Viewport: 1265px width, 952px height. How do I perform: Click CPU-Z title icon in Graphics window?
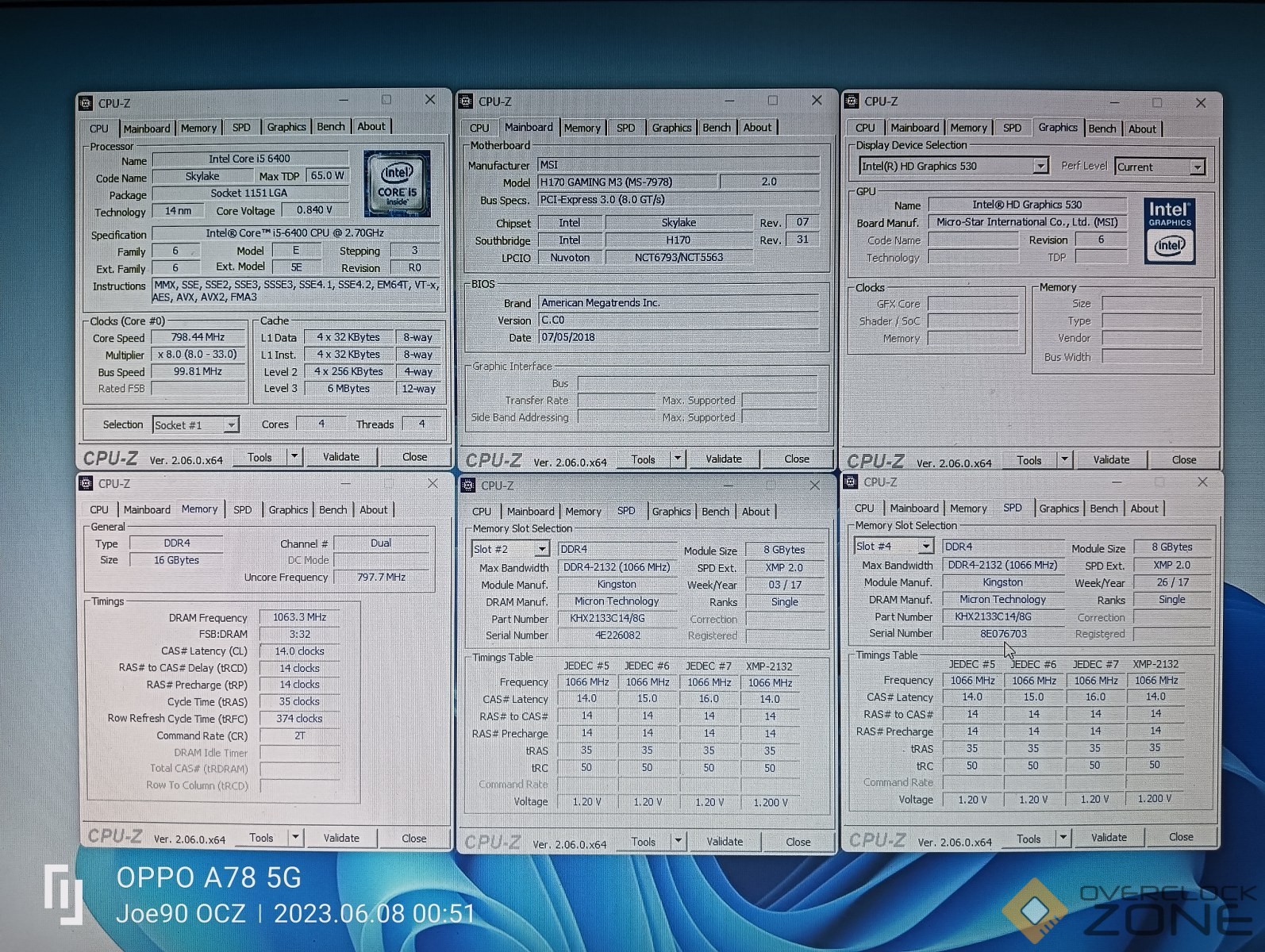(x=852, y=101)
